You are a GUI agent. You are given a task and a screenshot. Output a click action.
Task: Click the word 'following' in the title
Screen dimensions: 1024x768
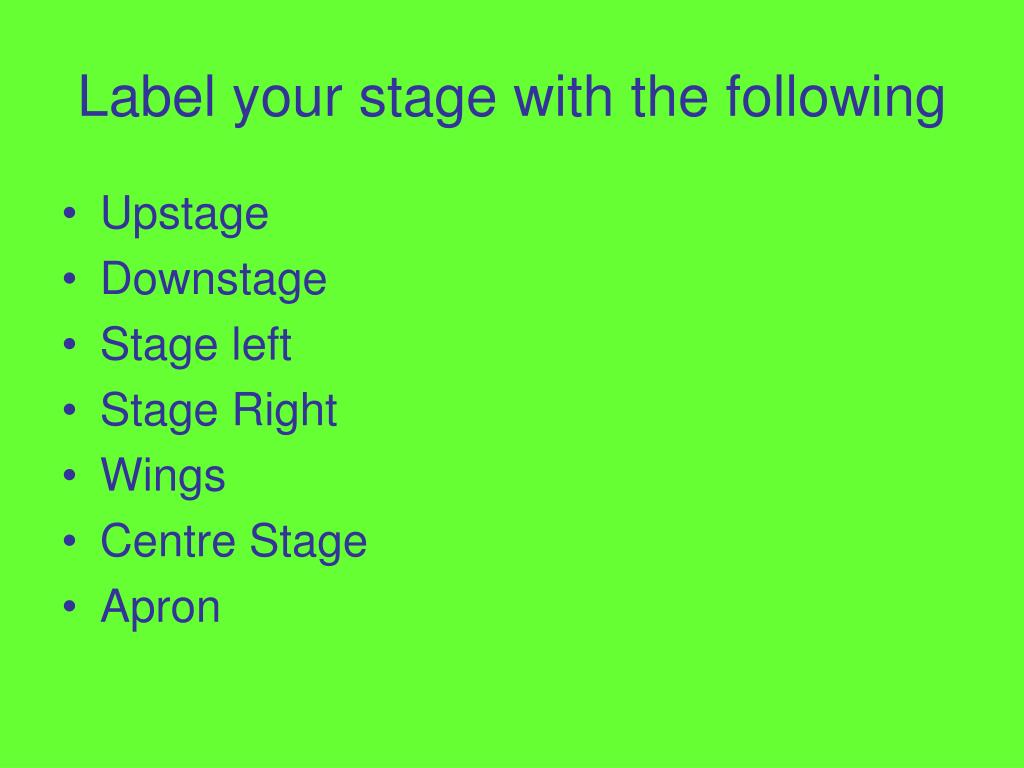click(835, 98)
